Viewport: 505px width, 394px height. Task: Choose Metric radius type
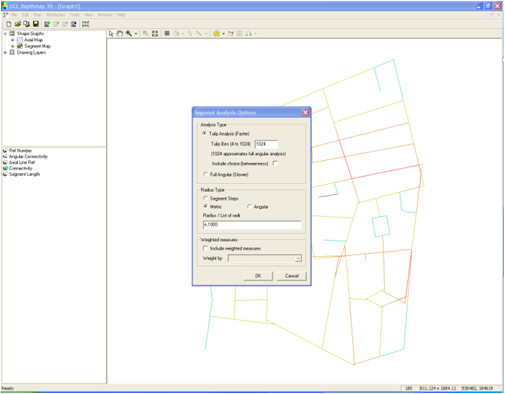tap(205, 207)
